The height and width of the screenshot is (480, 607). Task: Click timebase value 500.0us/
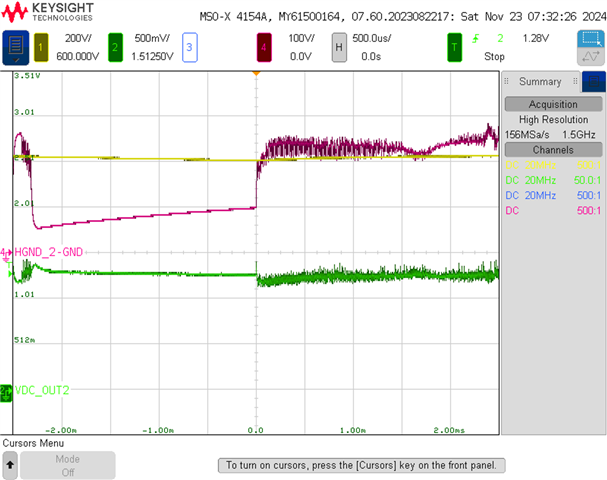pos(372,38)
